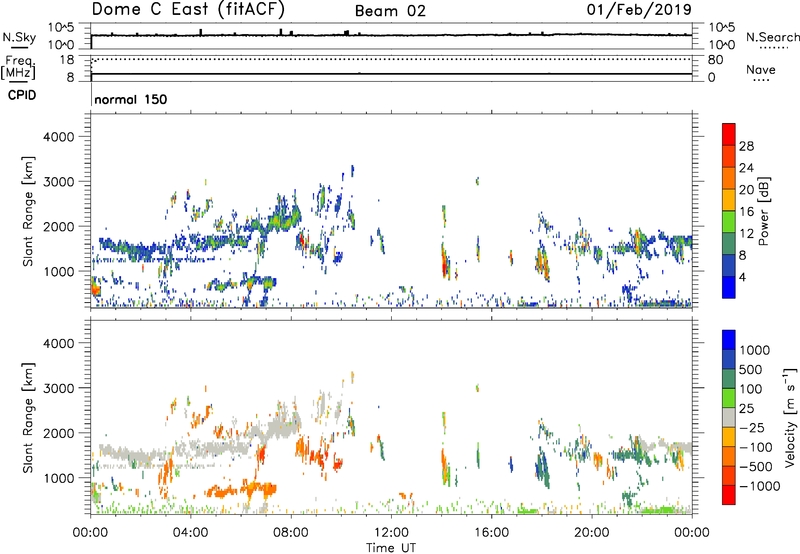Click 'Slant Range [km]' label of power panel
Image resolution: width=800 pixels, height=554 pixels.
coord(28,211)
